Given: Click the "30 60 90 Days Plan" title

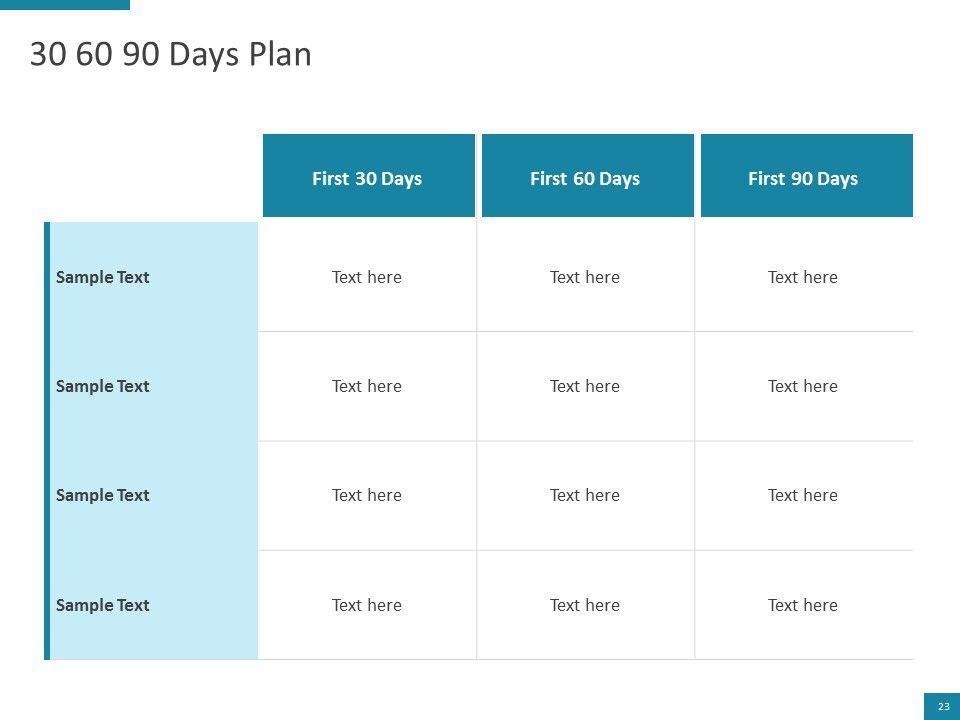Looking at the screenshot, I should coord(171,55).
